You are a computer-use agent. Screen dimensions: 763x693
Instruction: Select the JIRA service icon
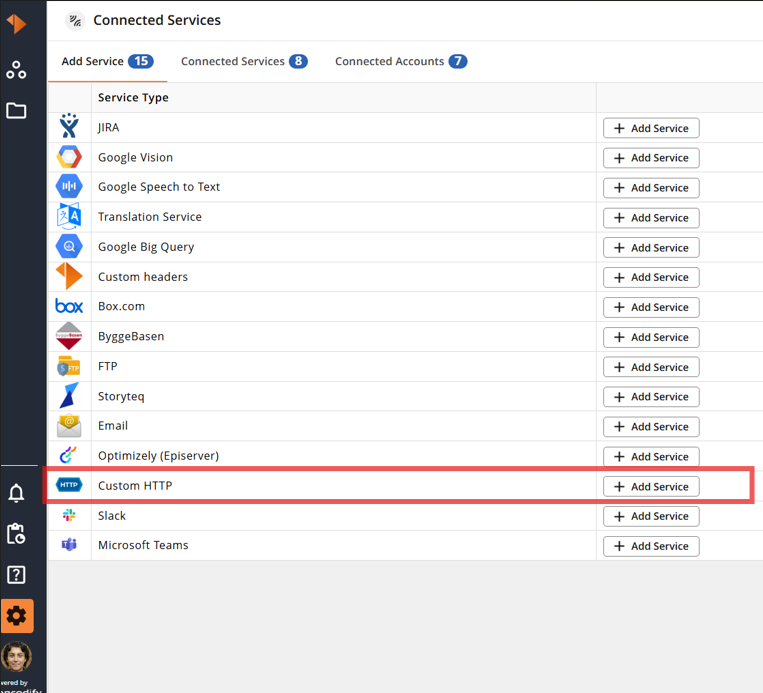click(x=69, y=126)
